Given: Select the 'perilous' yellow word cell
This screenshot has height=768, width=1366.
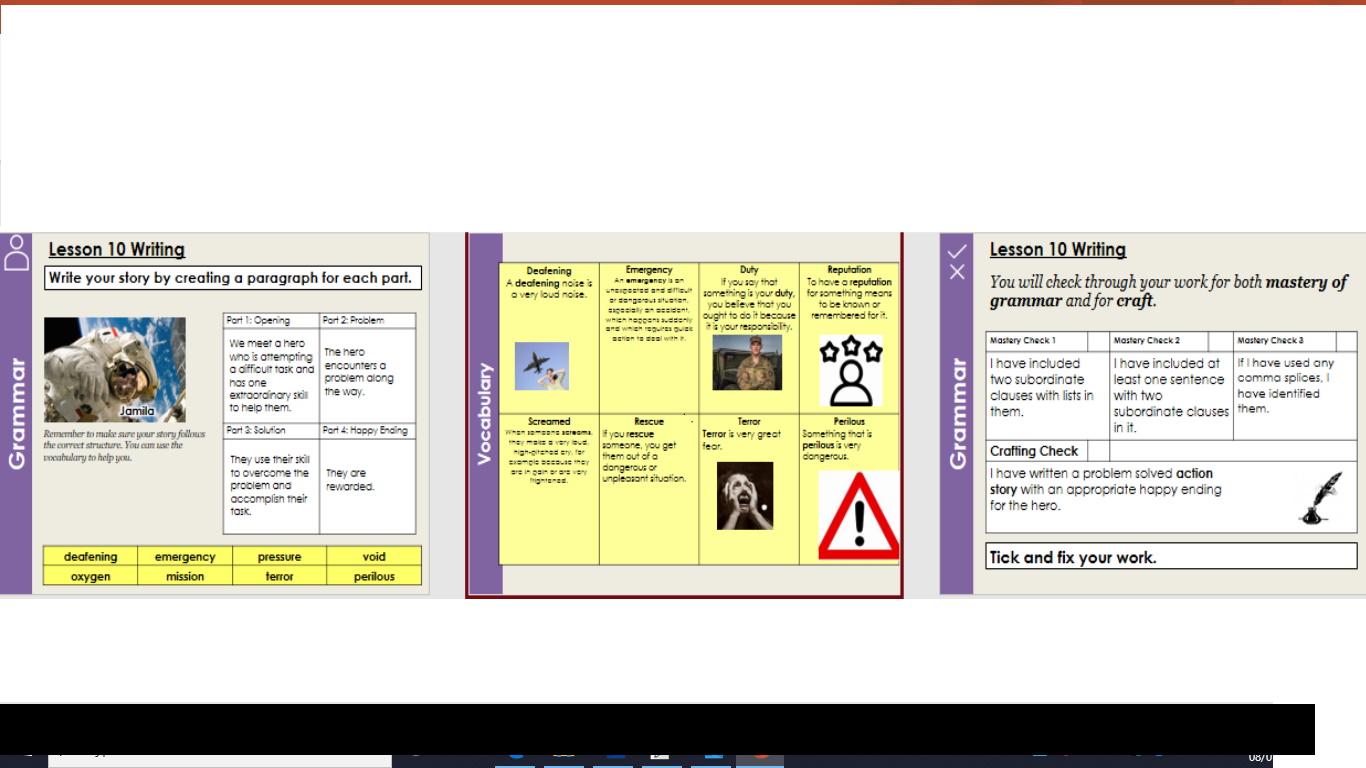Looking at the screenshot, I should point(374,576).
